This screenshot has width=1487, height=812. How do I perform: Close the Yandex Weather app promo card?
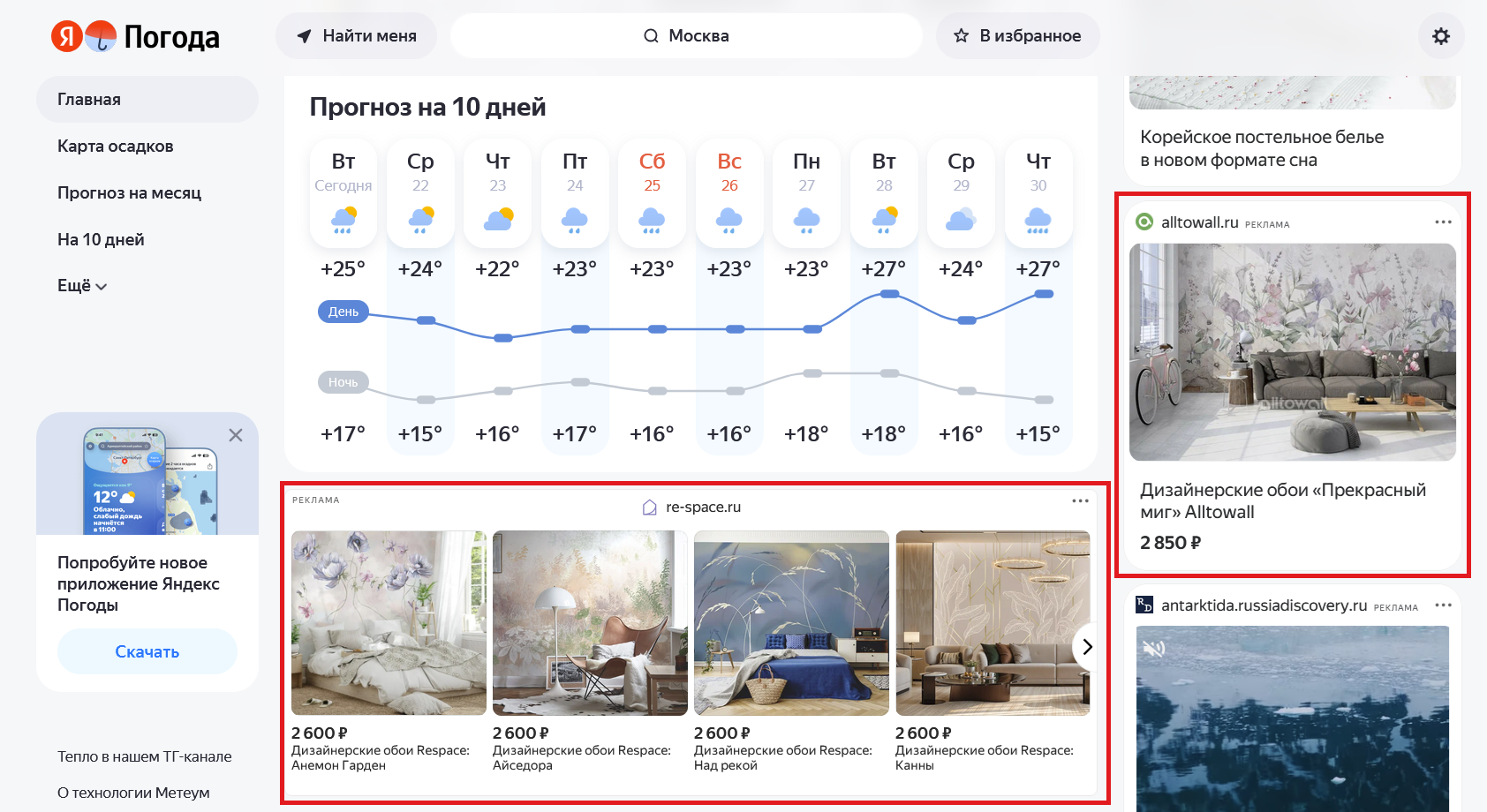pos(236,435)
